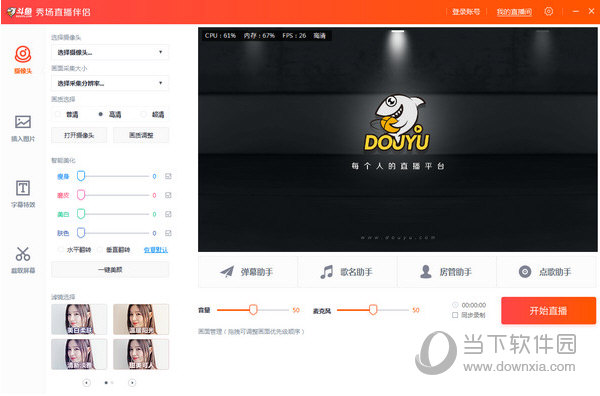Open the 插入图片 insert picture tool

tap(23, 128)
